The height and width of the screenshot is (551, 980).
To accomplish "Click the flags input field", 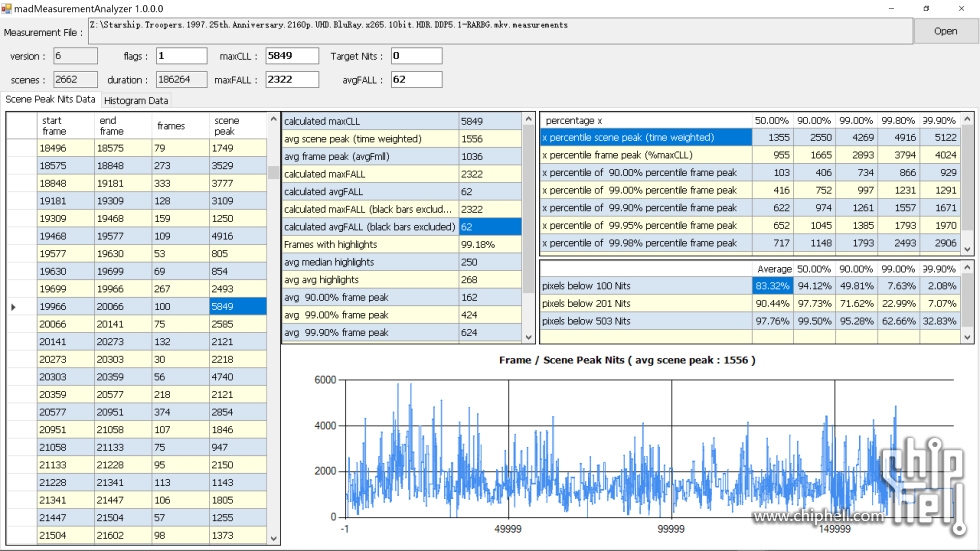I will point(181,56).
